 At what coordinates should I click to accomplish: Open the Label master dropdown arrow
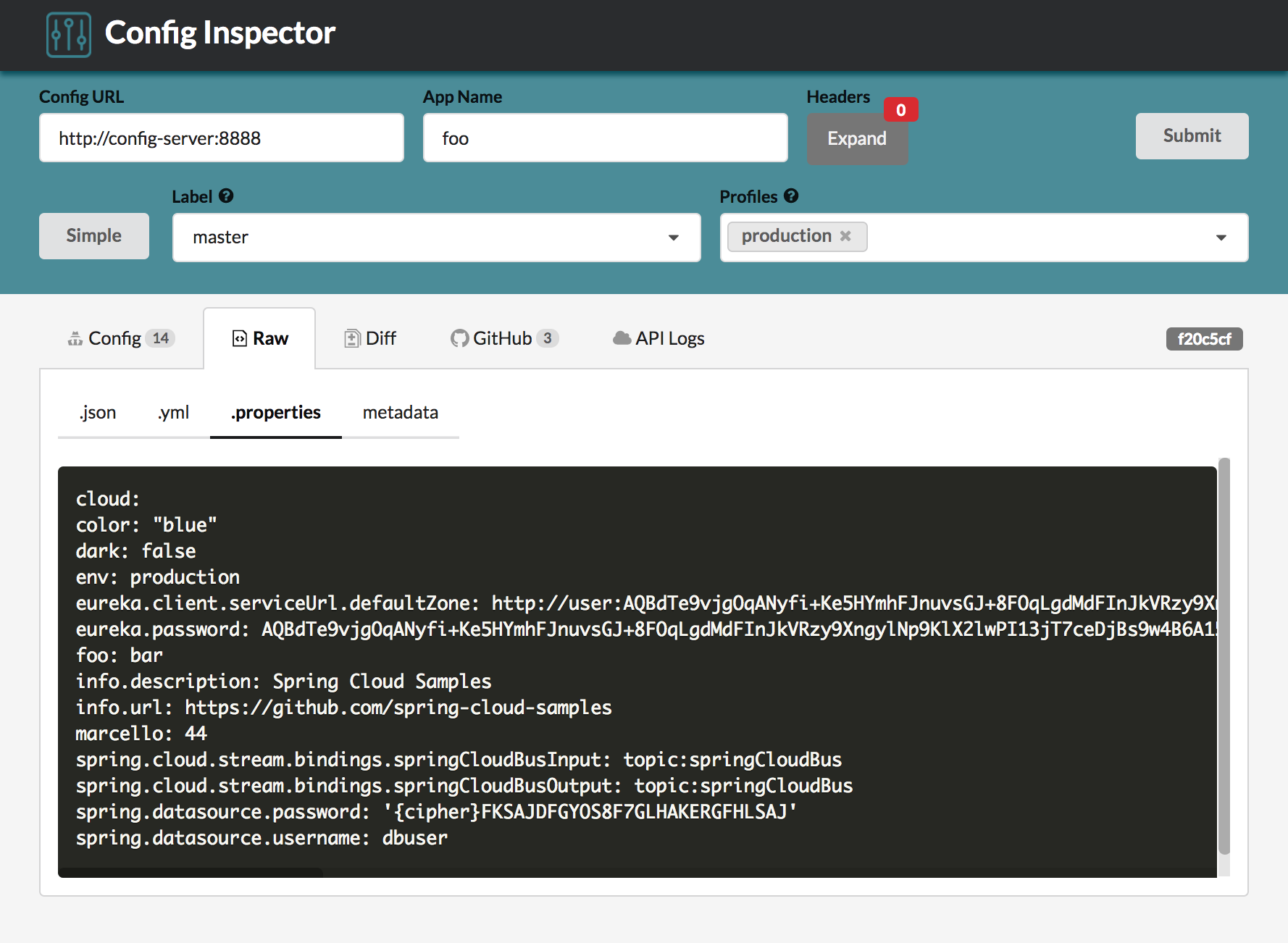click(674, 238)
